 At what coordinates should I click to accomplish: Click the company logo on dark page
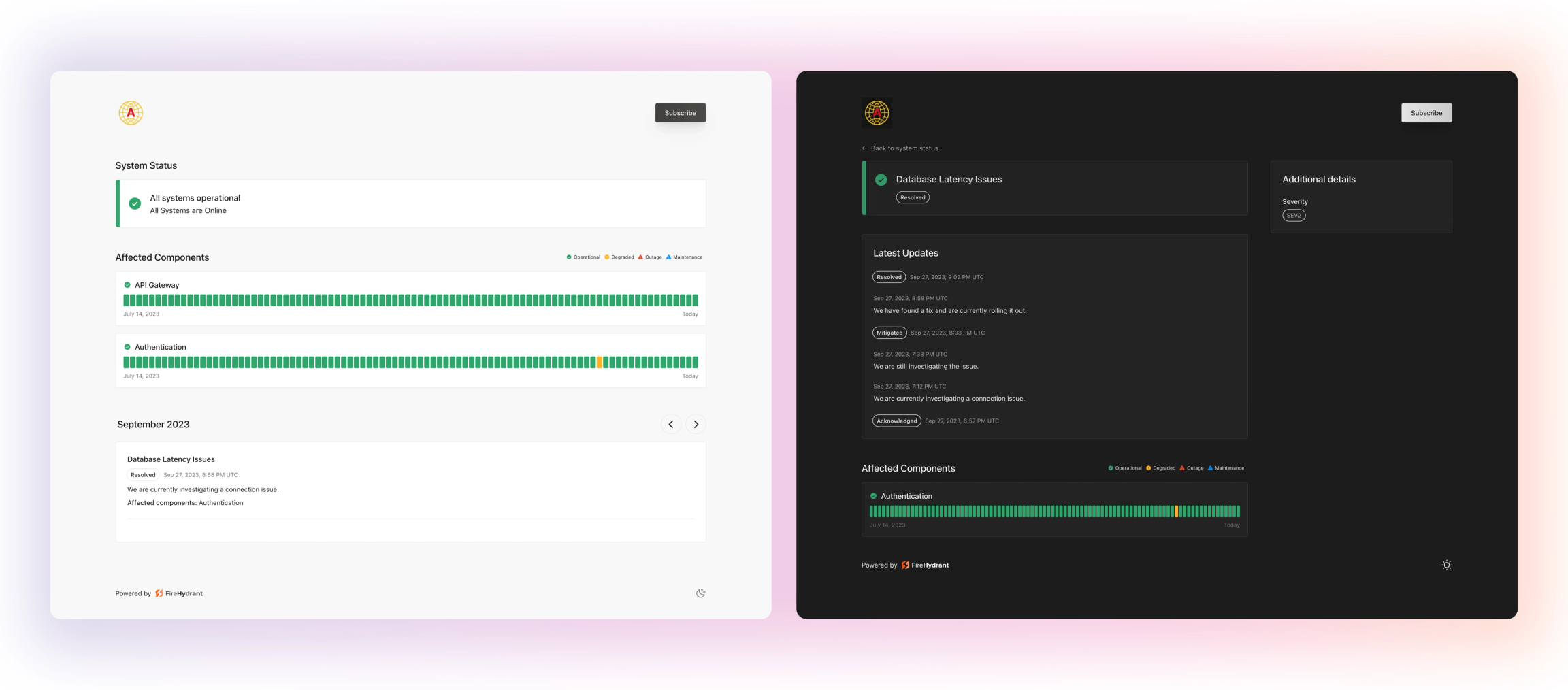pos(877,113)
